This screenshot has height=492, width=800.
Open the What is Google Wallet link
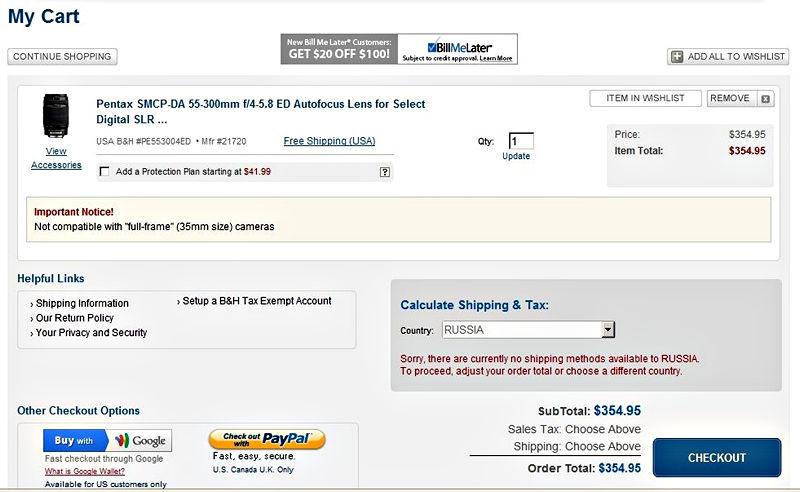[x=85, y=471]
